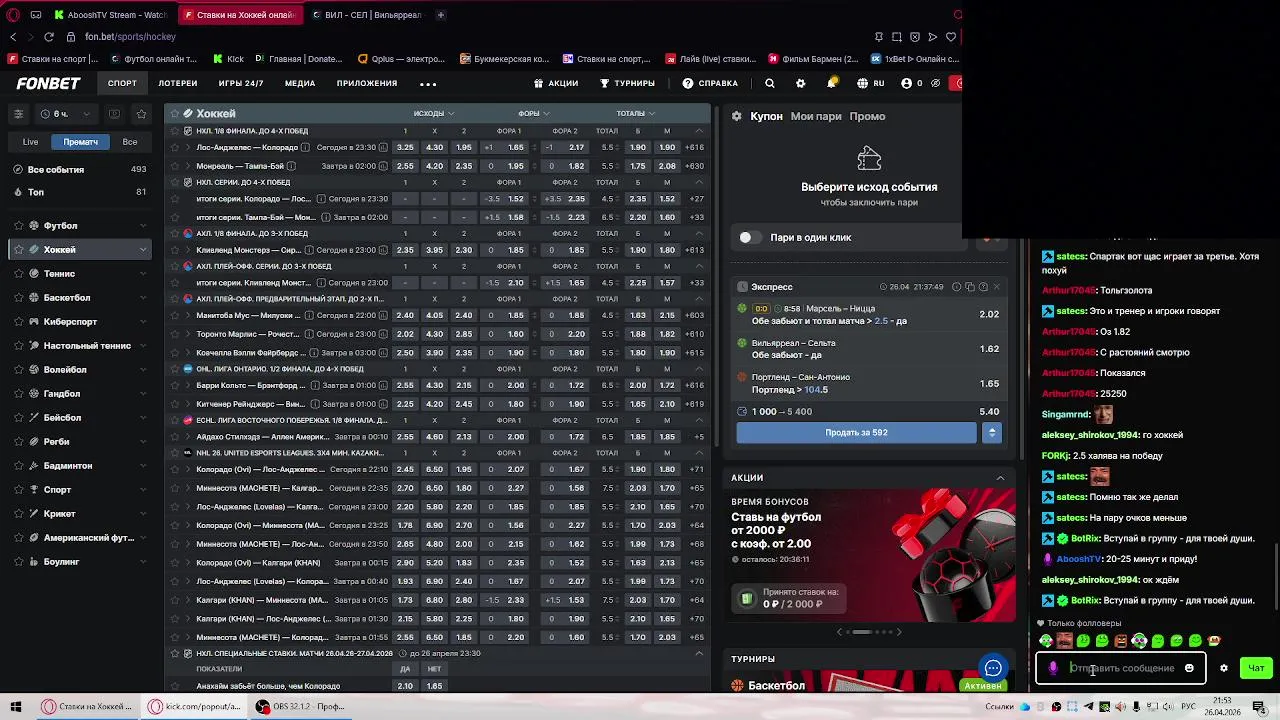Close the Экспресс bet card
The height and width of the screenshot is (720, 1280).
(x=996, y=287)
